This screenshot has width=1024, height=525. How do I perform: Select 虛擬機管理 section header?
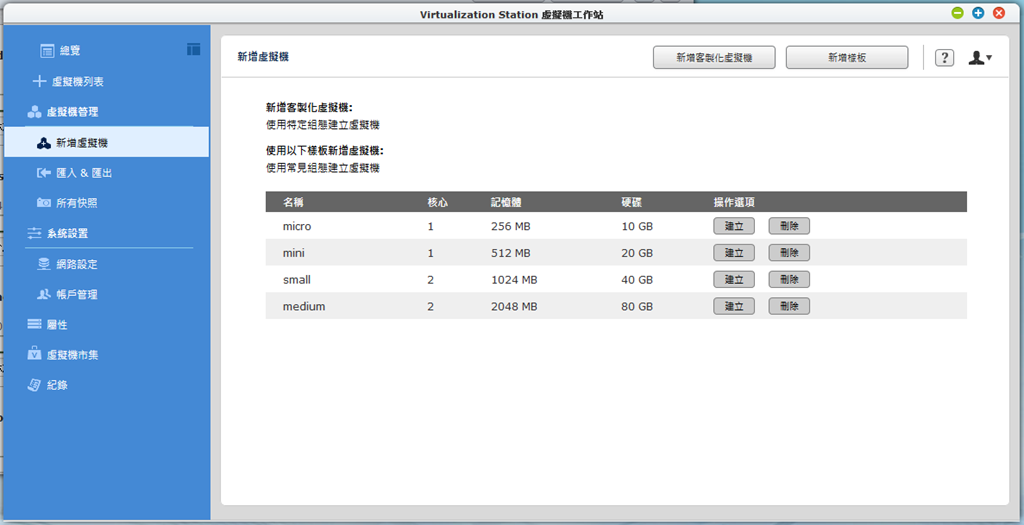pos(72,112)
